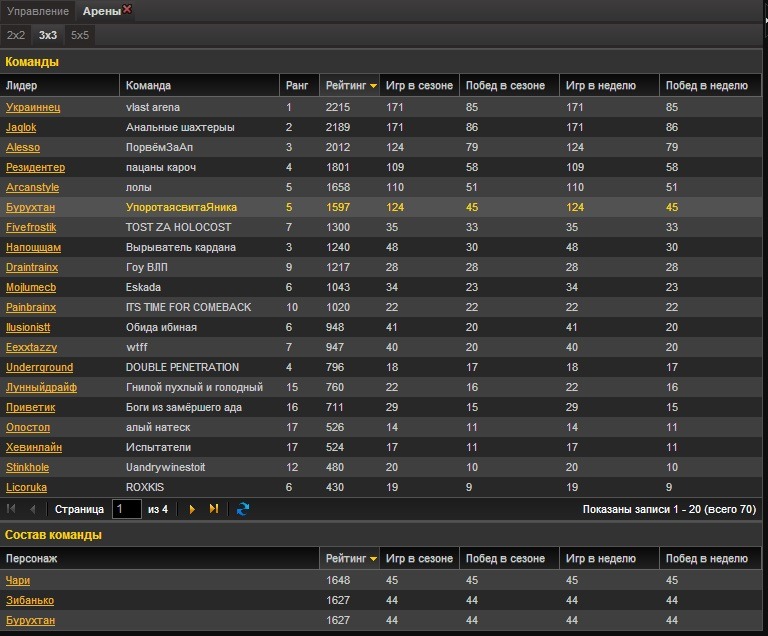Screen dimensions: 768x636
Task: Open leader profile Напощщам
Action: coord(33,247)
